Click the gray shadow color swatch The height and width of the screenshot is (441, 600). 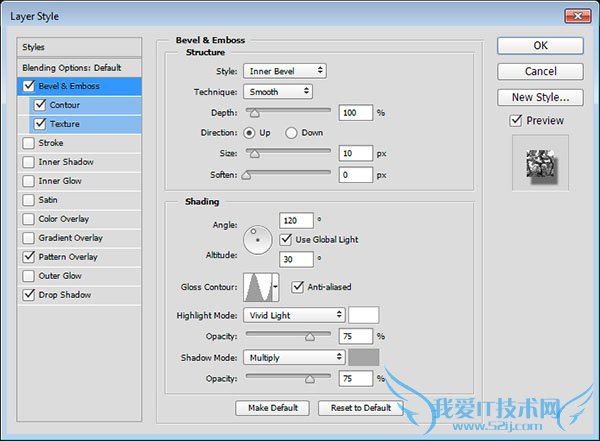click(x=364, y=357)
